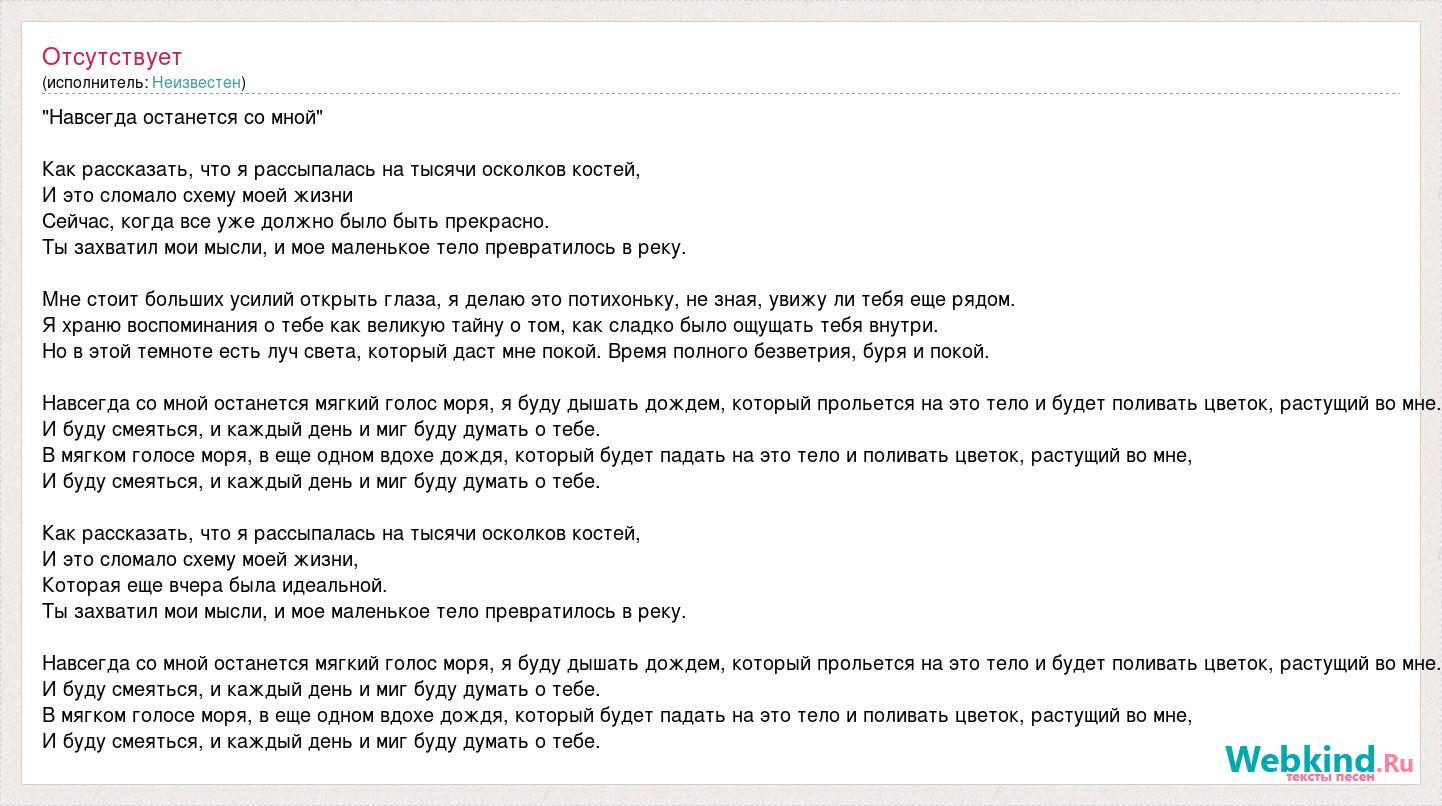Click line "Мне стоит больших усилий открыть глаза"
The image size is (1442, 806).
click(529, 299)
